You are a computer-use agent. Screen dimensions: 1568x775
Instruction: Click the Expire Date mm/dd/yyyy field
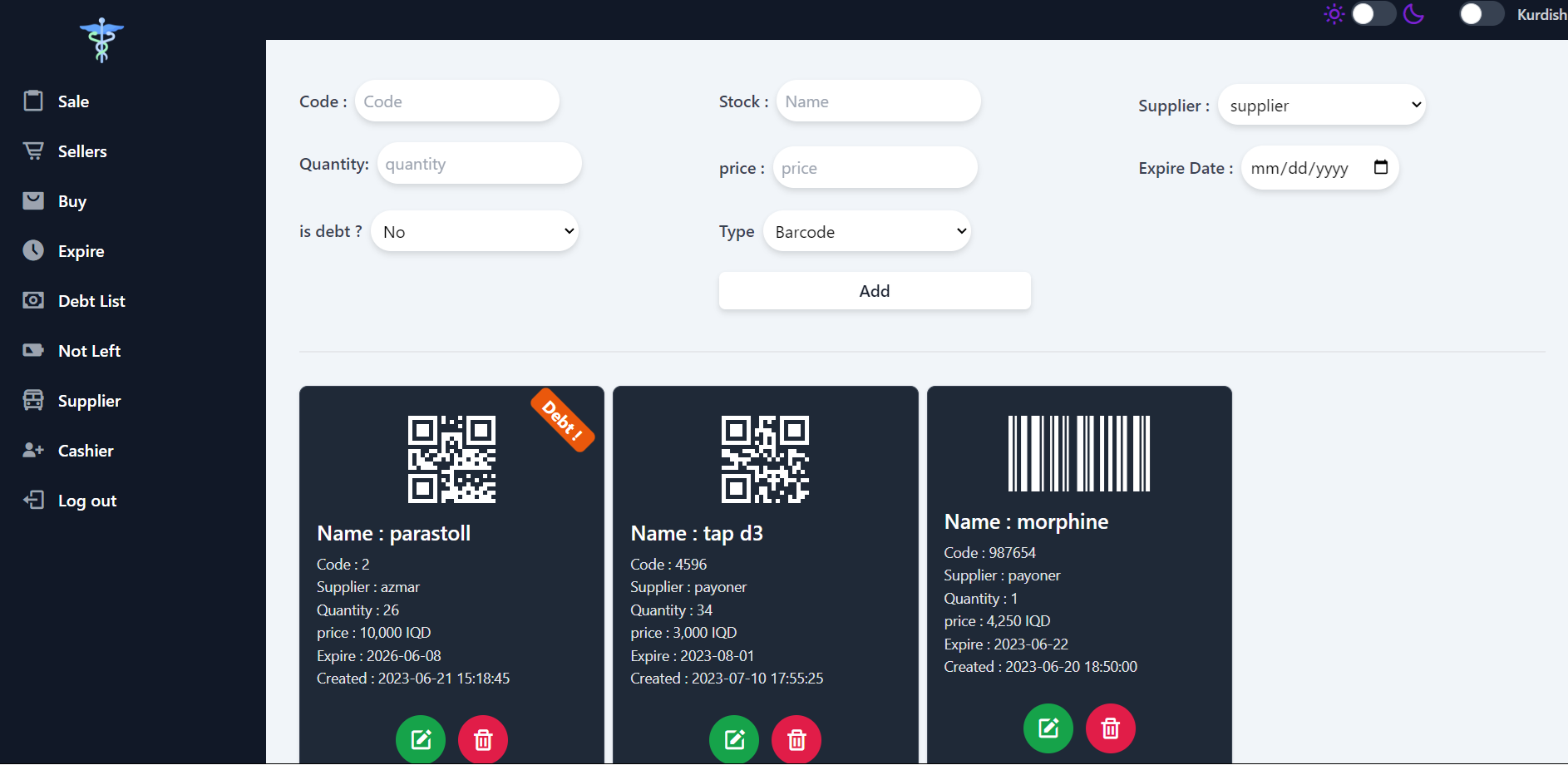[x=1320, y=167]
